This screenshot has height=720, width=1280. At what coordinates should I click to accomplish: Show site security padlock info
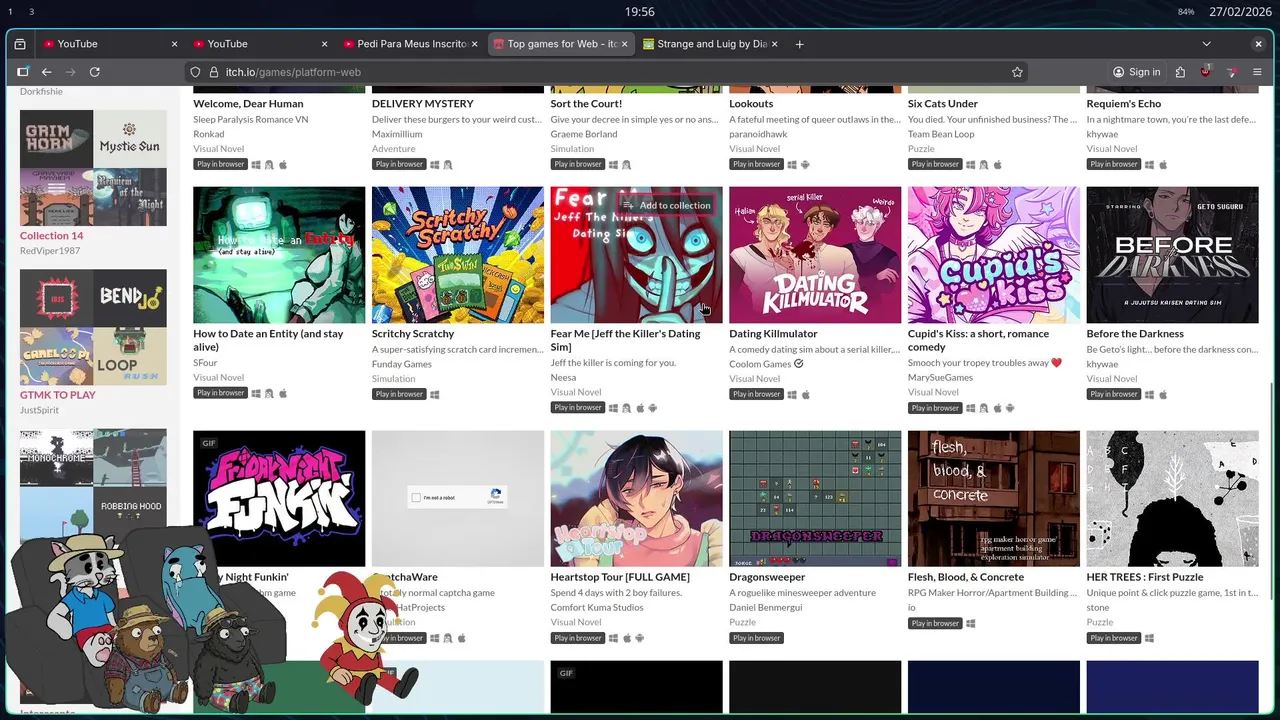212,72
